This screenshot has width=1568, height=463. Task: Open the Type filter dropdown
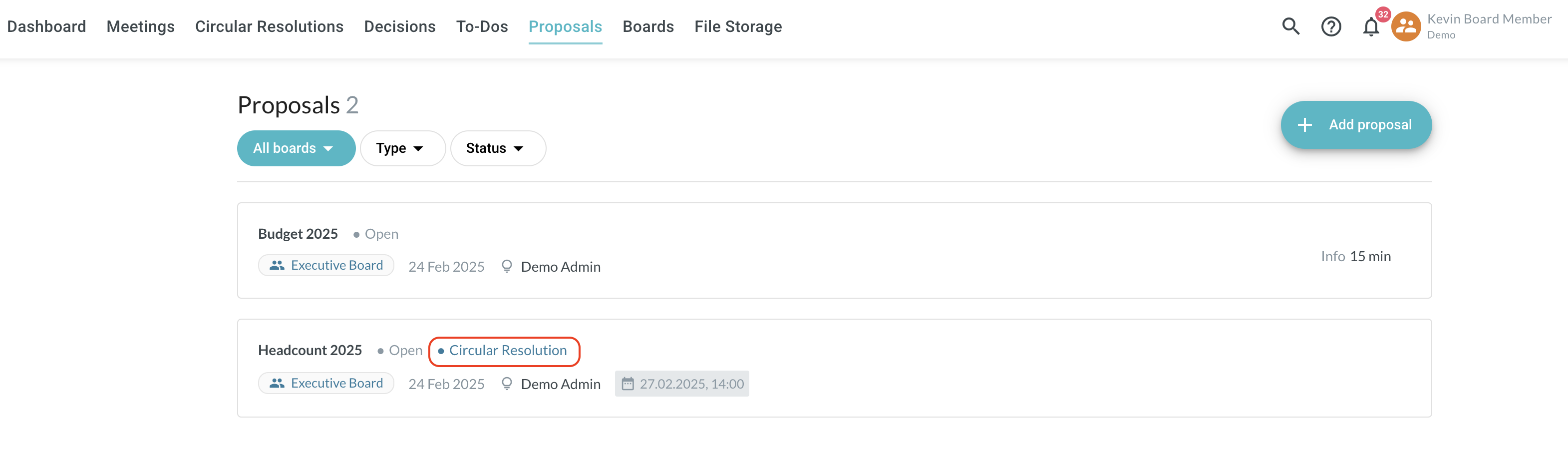point(402,149)
